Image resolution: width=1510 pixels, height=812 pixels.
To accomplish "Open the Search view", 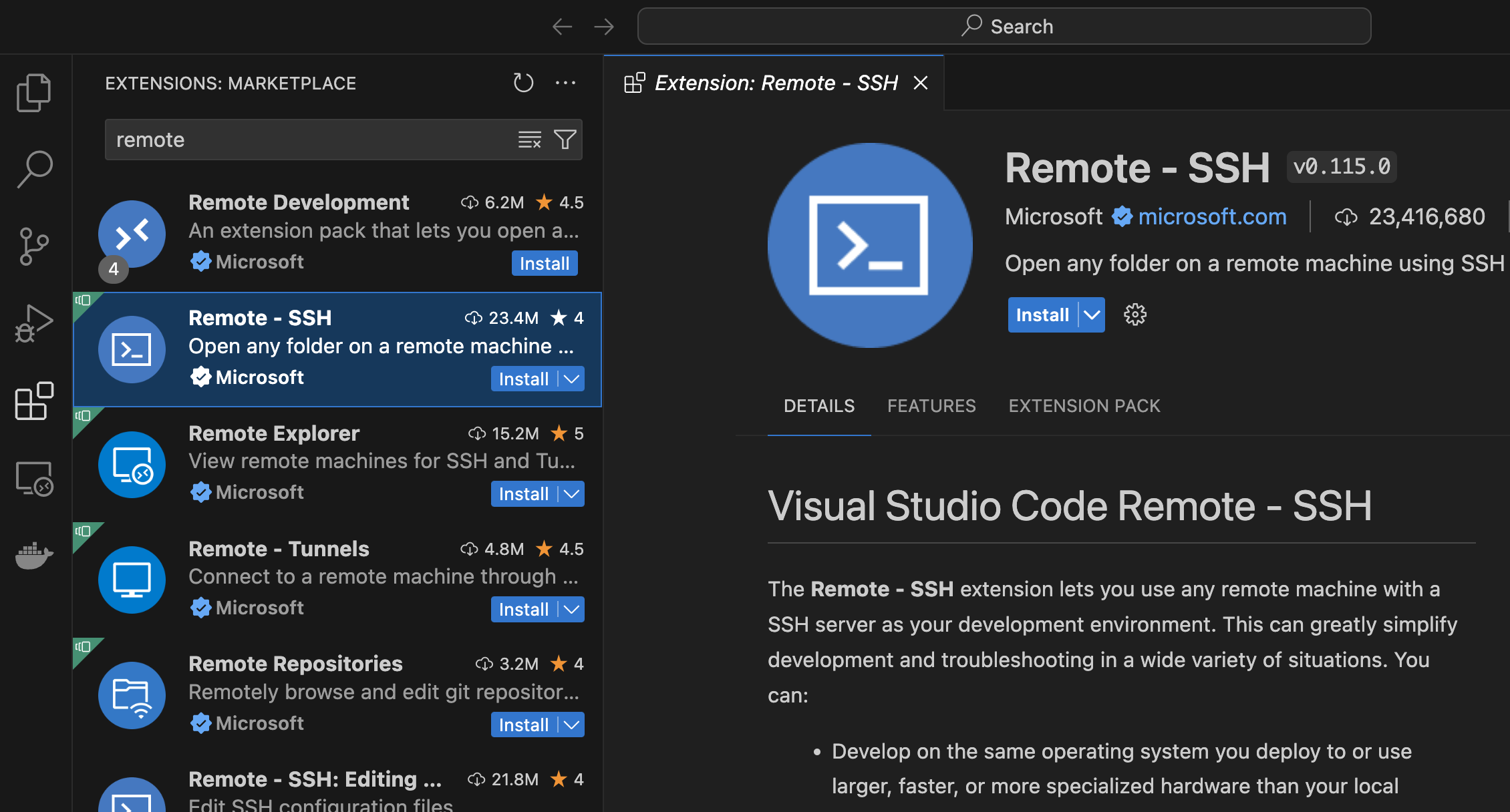I will 33,167.
